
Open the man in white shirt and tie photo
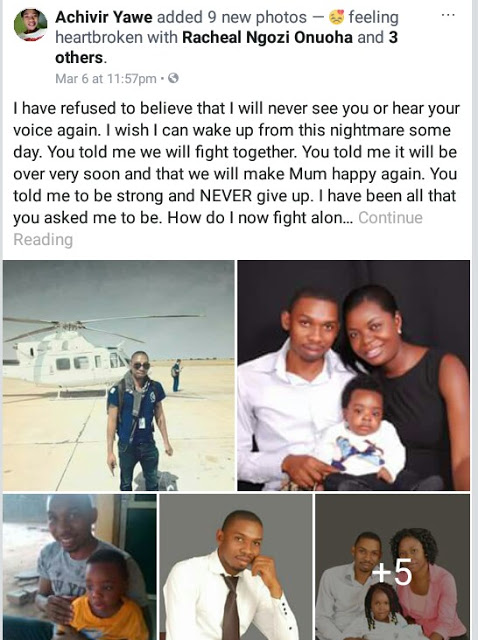point(236,567)
